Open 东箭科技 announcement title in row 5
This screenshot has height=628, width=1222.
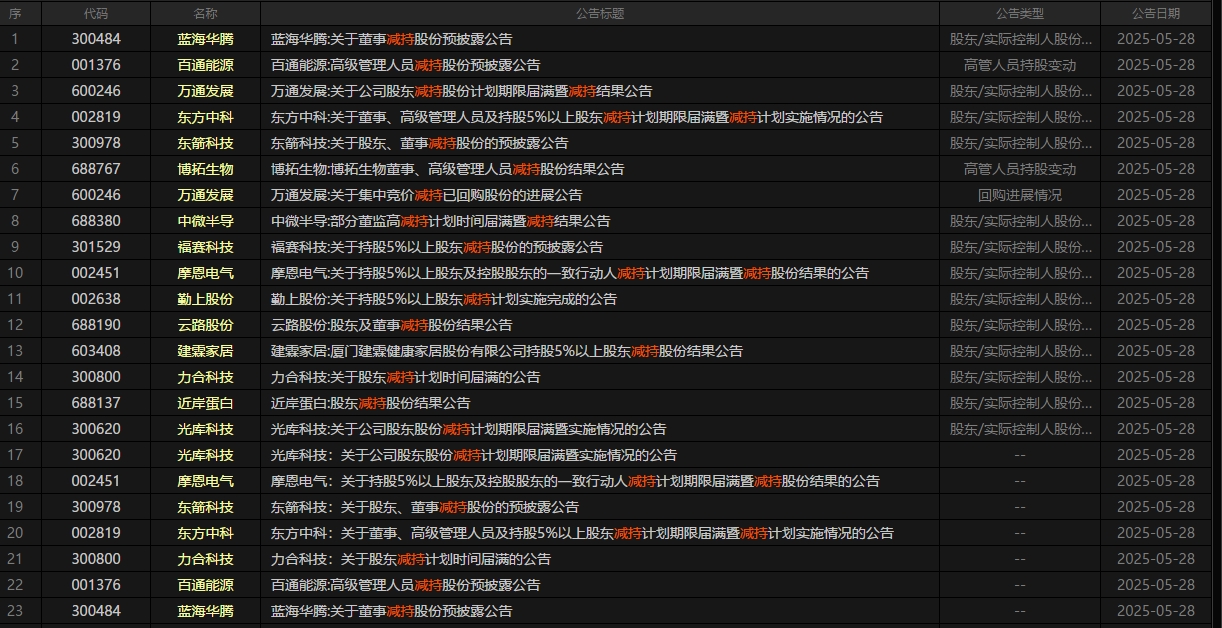tap(419, 143)
